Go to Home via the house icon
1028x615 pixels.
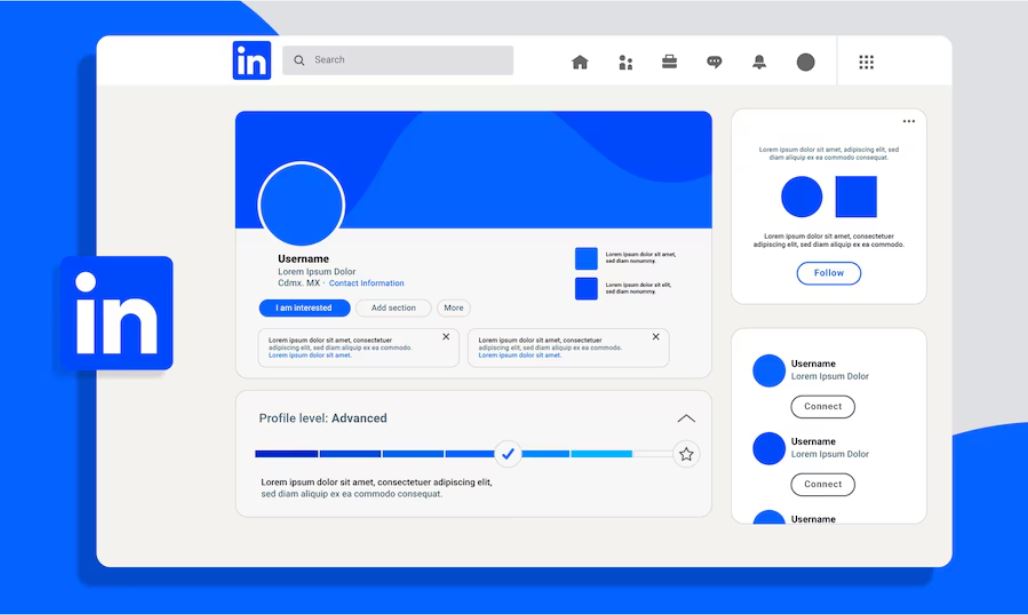pyautogui.click(x=580, y=62)
